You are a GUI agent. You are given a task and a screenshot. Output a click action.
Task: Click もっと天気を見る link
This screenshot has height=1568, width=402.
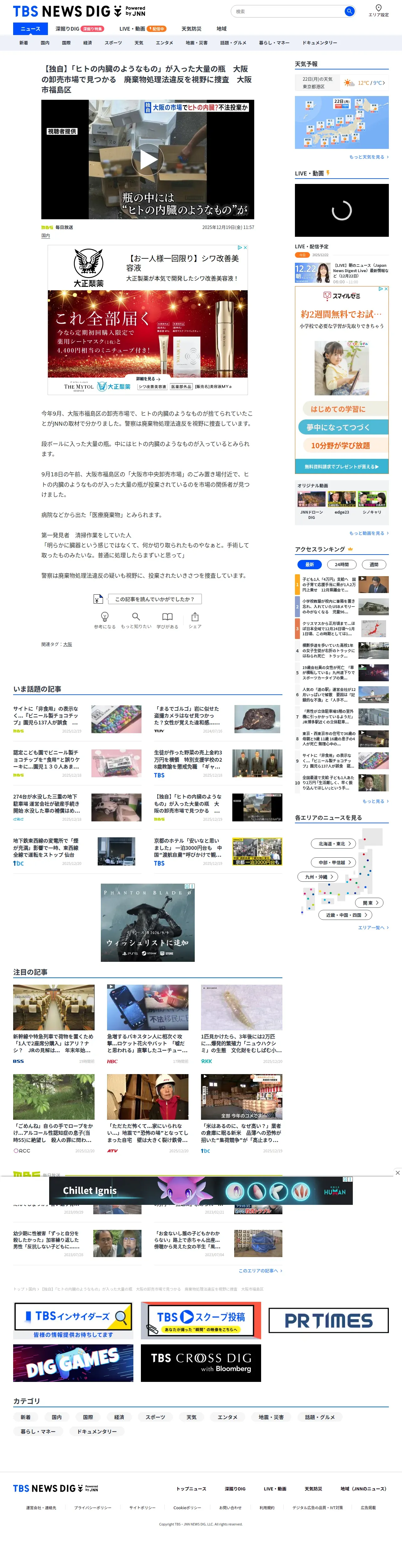point(368,157)
